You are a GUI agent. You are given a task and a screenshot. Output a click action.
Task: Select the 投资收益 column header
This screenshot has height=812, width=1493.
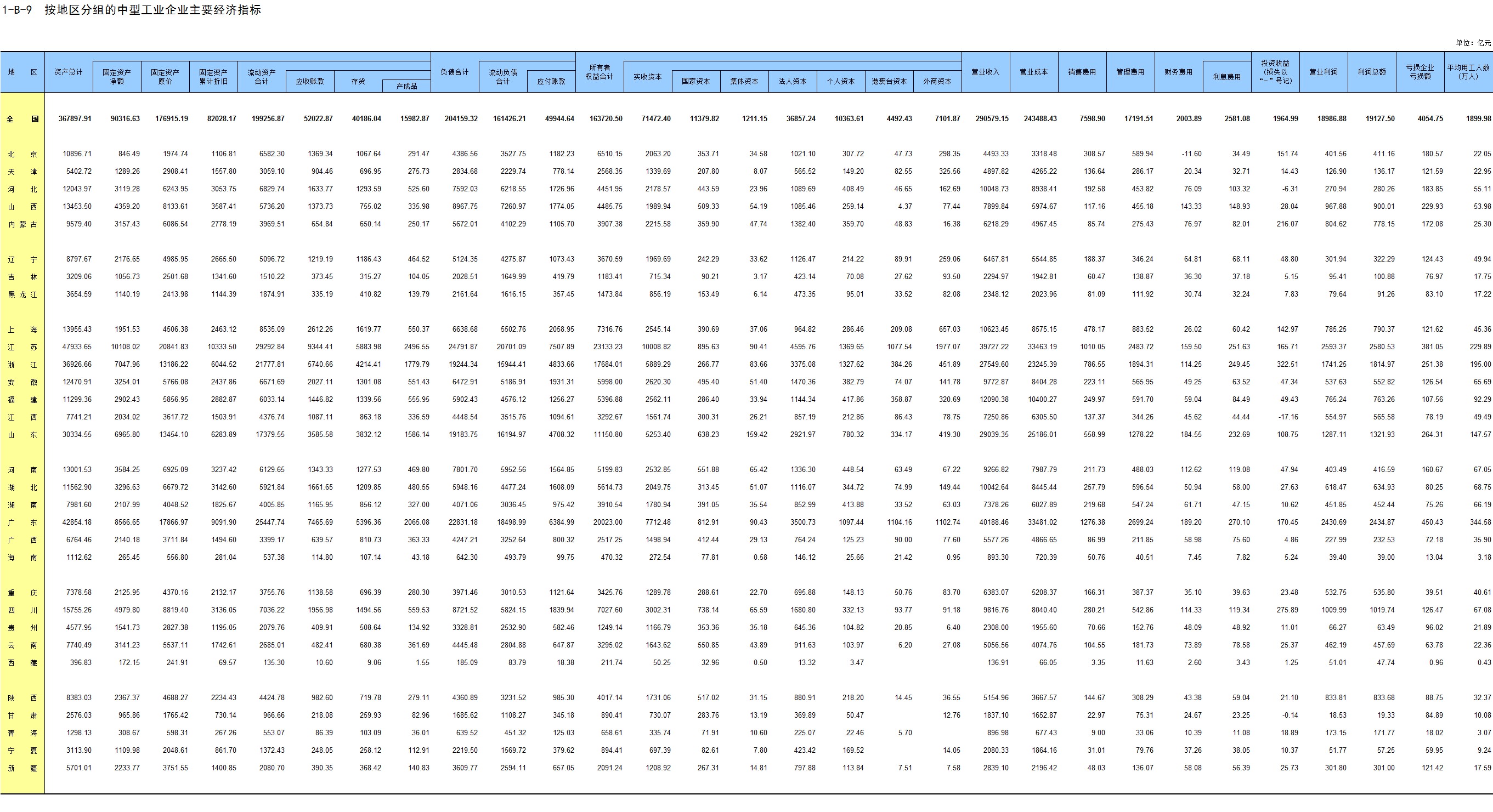(x=1275, y=72)
